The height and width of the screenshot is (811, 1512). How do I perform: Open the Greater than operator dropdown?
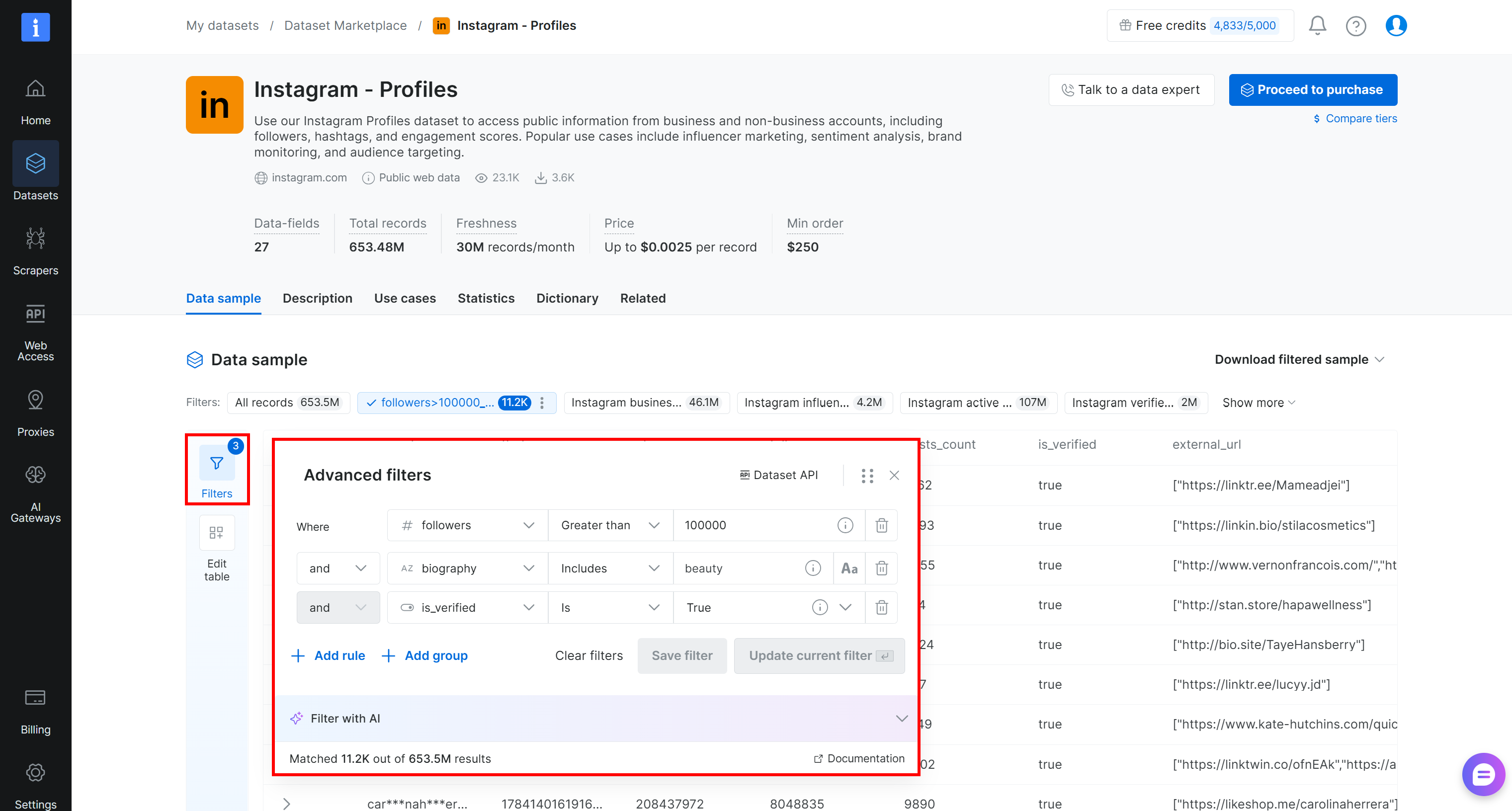[x=610, y=525]
